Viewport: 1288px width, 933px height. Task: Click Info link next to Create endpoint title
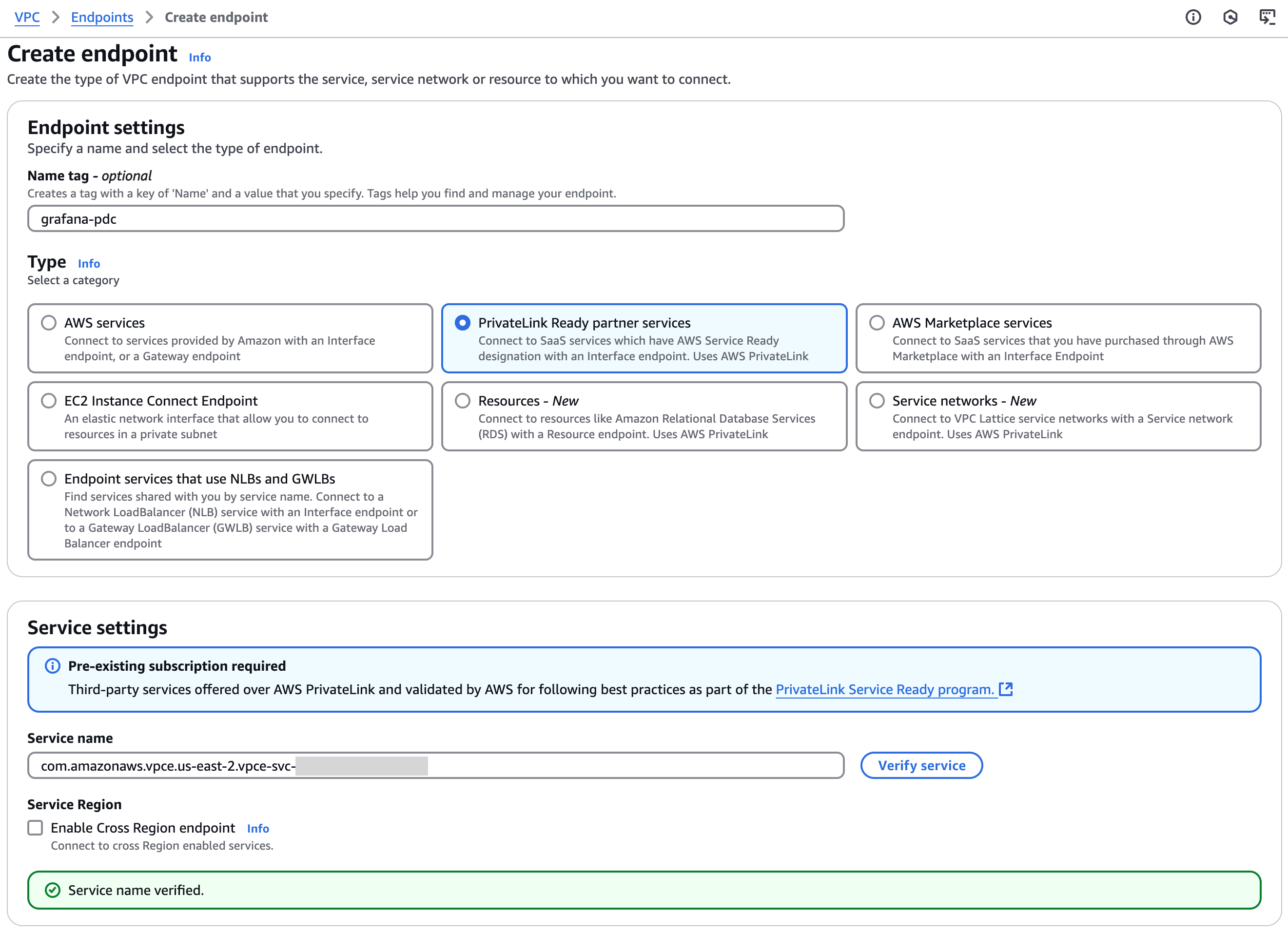(199, 58)
